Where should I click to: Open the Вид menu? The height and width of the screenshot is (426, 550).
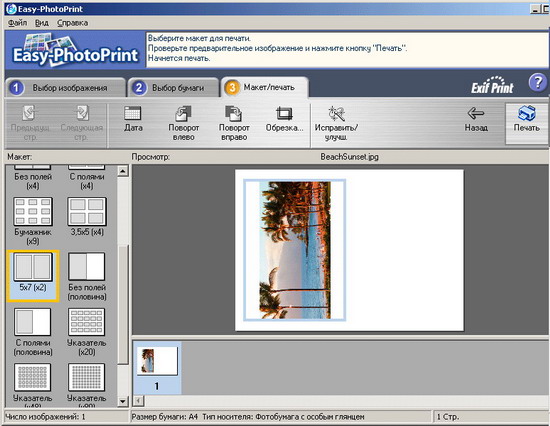click(x=42, y=23)
